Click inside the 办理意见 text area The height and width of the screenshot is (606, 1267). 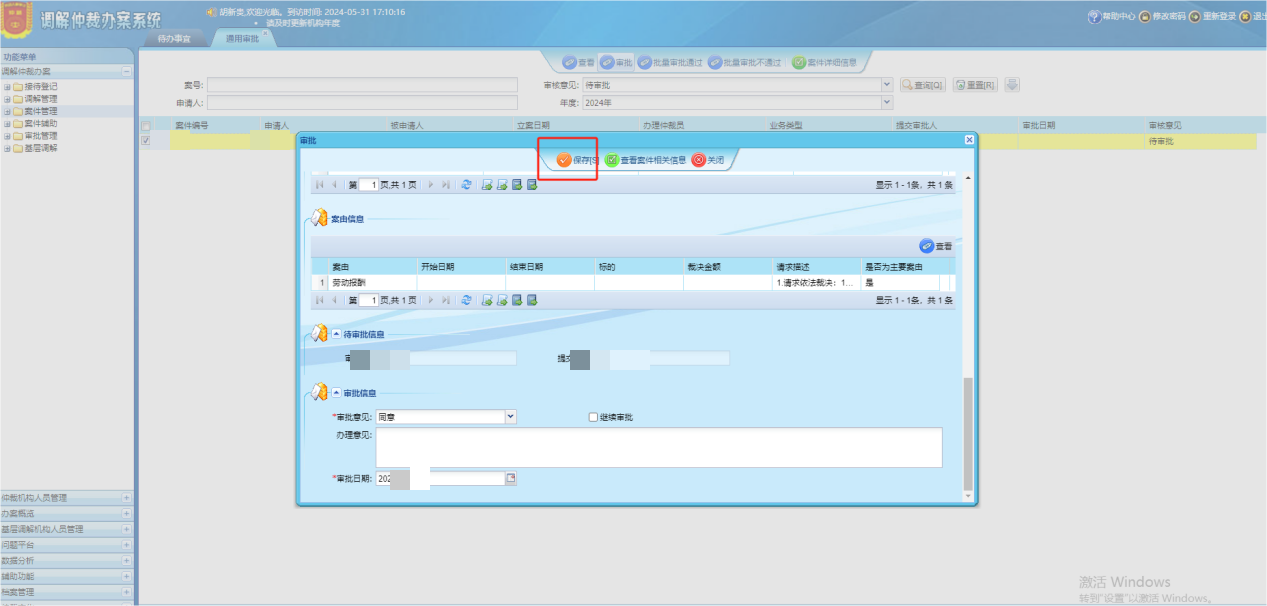tap(658, 447)
